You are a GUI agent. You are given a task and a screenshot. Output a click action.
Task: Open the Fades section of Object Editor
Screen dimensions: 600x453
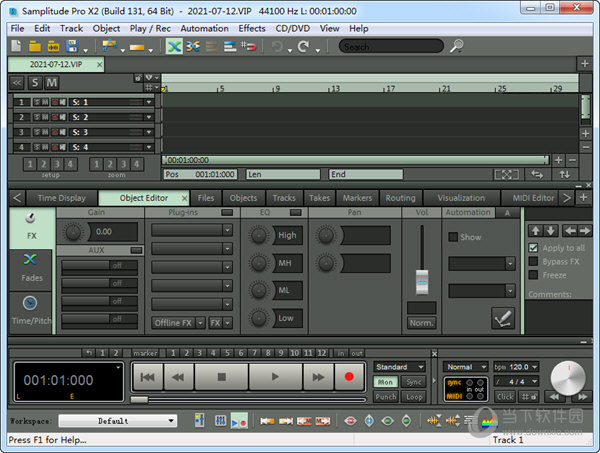click(x=31, y=268)
